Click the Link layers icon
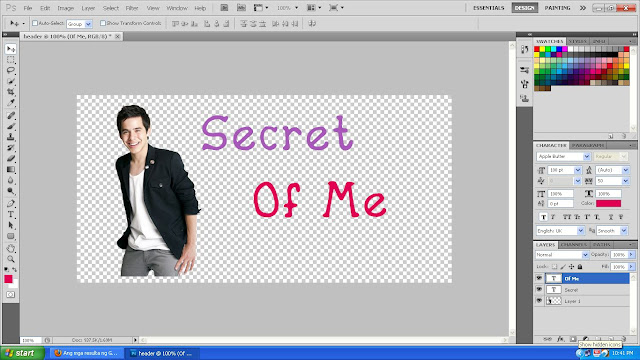This screenshot has height=360, width=640. [x=548, y=339]
